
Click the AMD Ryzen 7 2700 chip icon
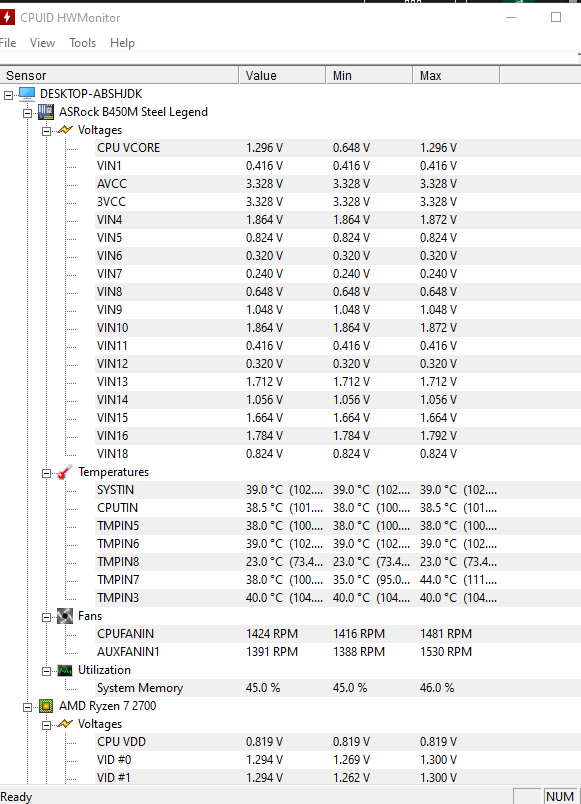pyautogui.click(x=46, y=706)
